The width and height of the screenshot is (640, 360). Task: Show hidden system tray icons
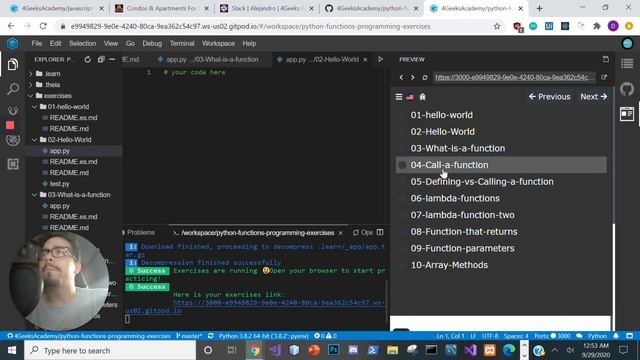(554, 350)
